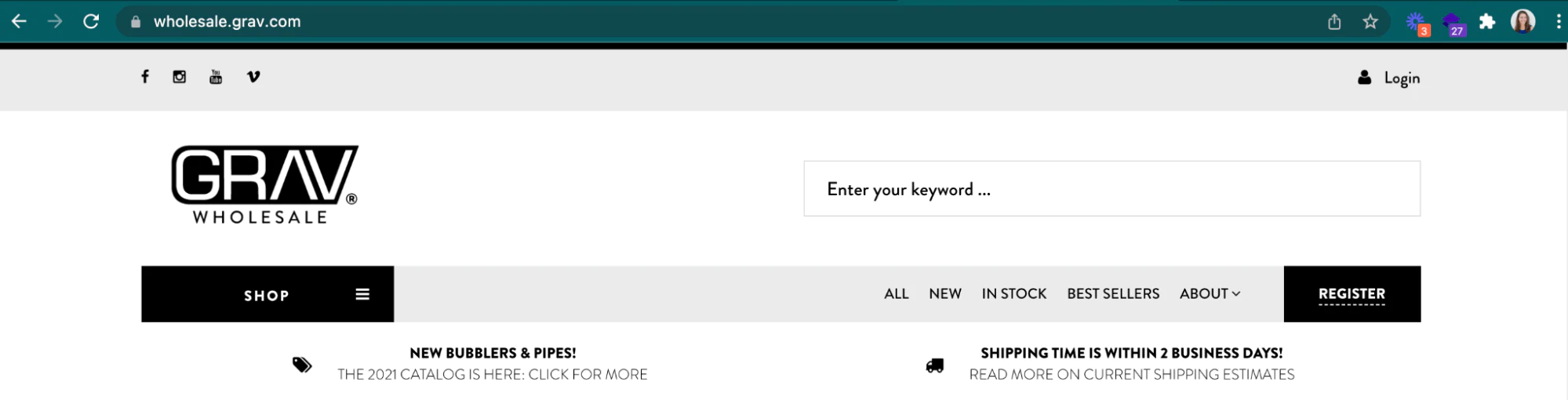Click the share page icon
1568x400 pixels.
[1334, 22]
